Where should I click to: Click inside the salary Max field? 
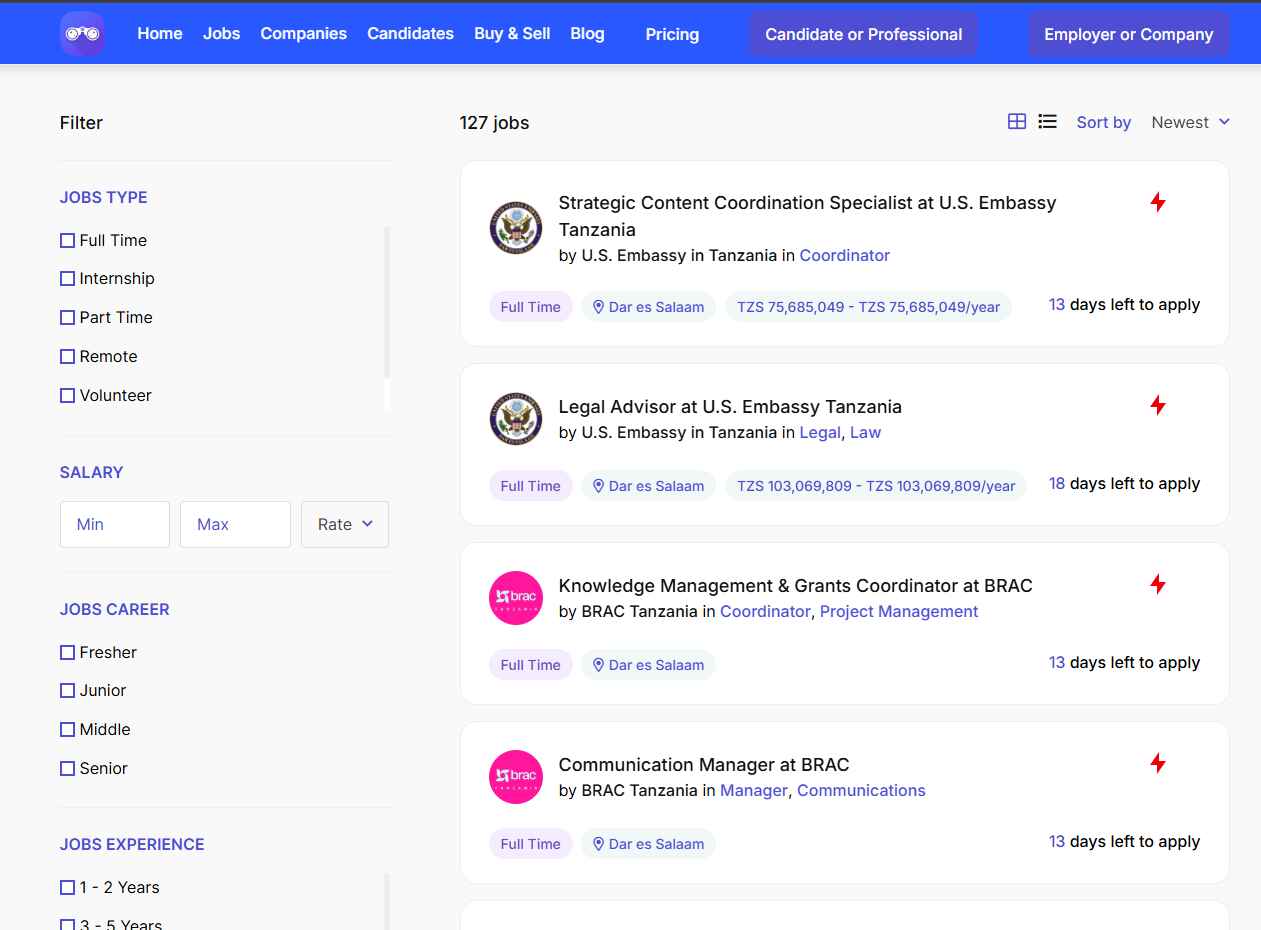[x=235, y=524]
